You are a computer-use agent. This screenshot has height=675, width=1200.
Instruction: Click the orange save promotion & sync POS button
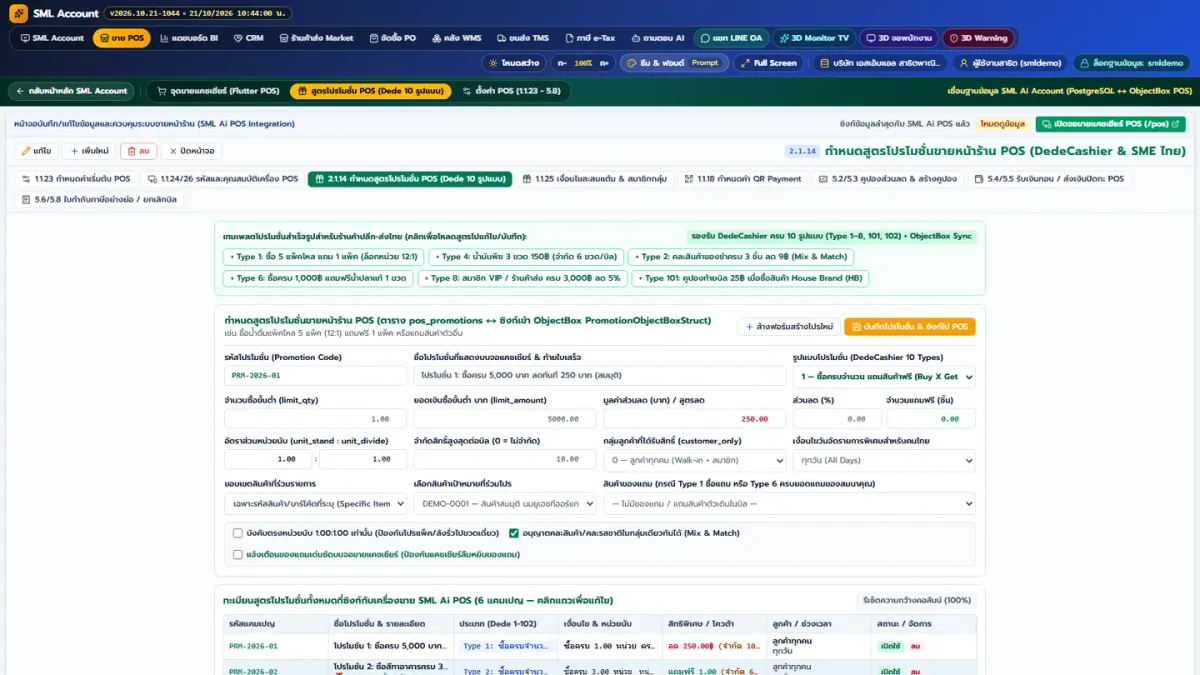pyautogui.click(x=909, y=327)
